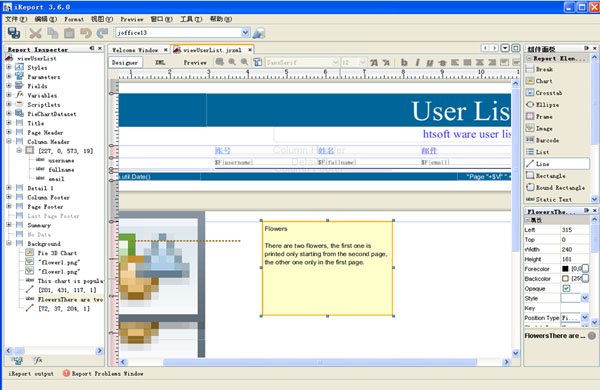Image resolution: width=600 pixels, height=390 pixels.
Task: Click the Paste clipboard icon
Action: [69, 33]
